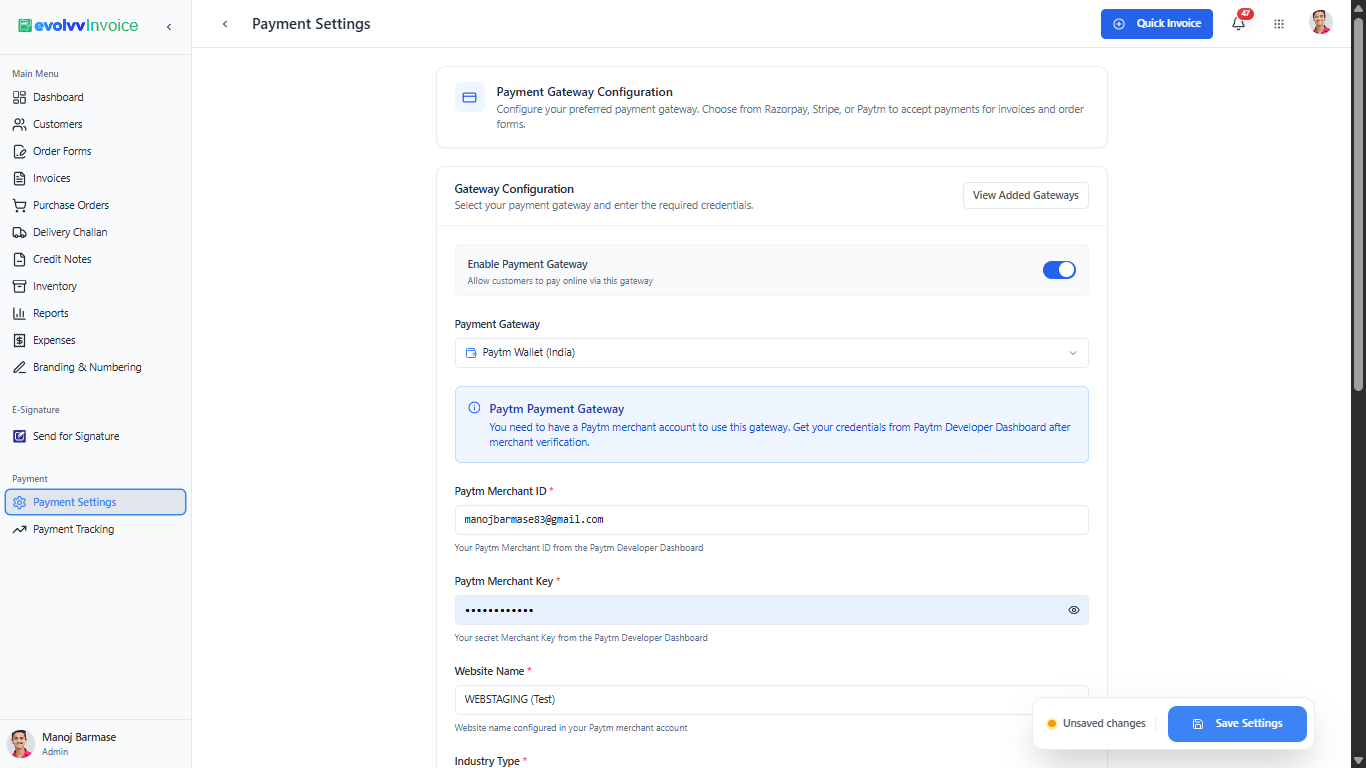Collapse the sidebar using the chevron
Viewport: 1366px width, 768px height.
click(x=169, y=26)
